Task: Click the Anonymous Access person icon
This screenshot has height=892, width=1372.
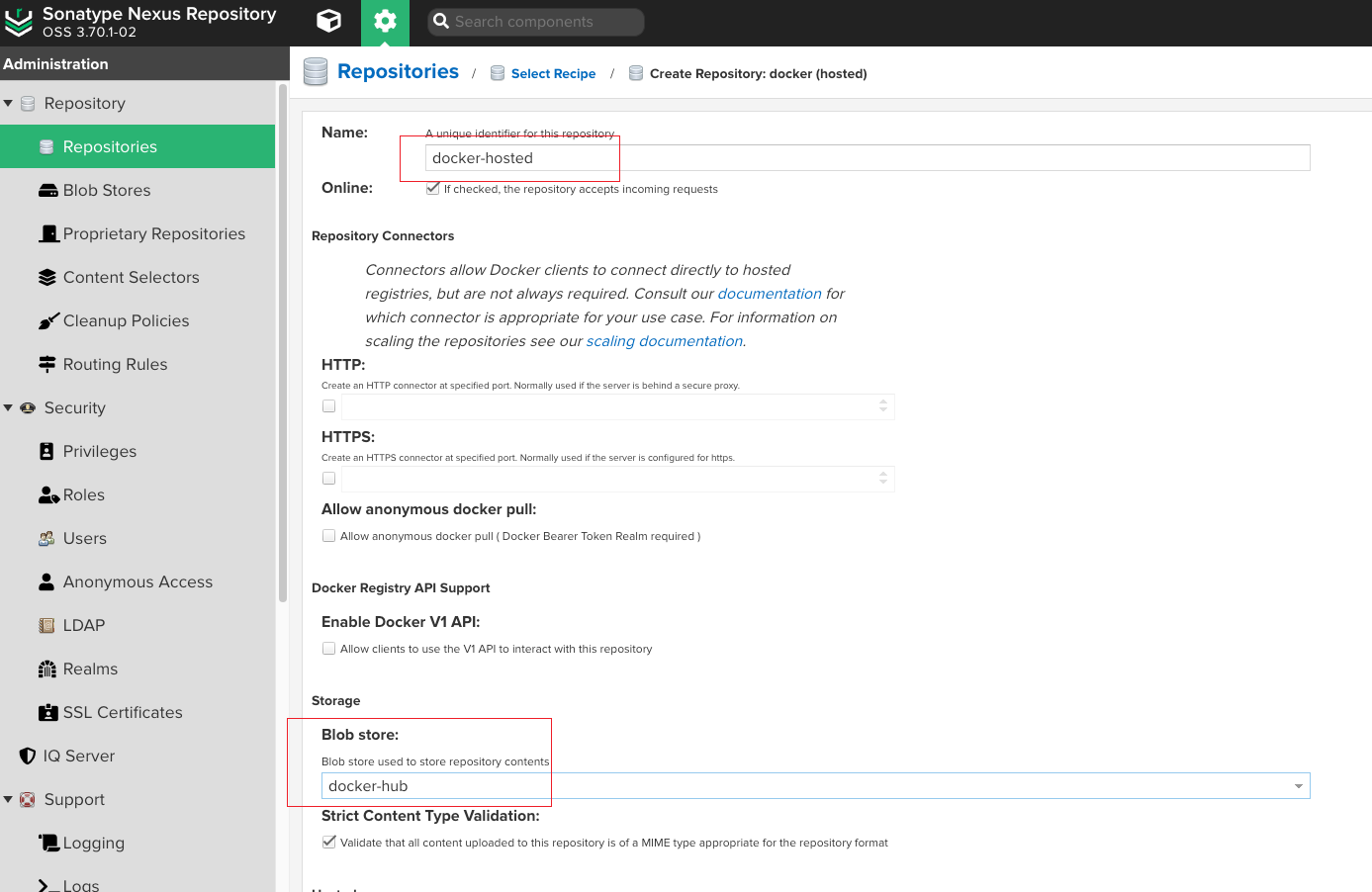Action: [46, 581]
